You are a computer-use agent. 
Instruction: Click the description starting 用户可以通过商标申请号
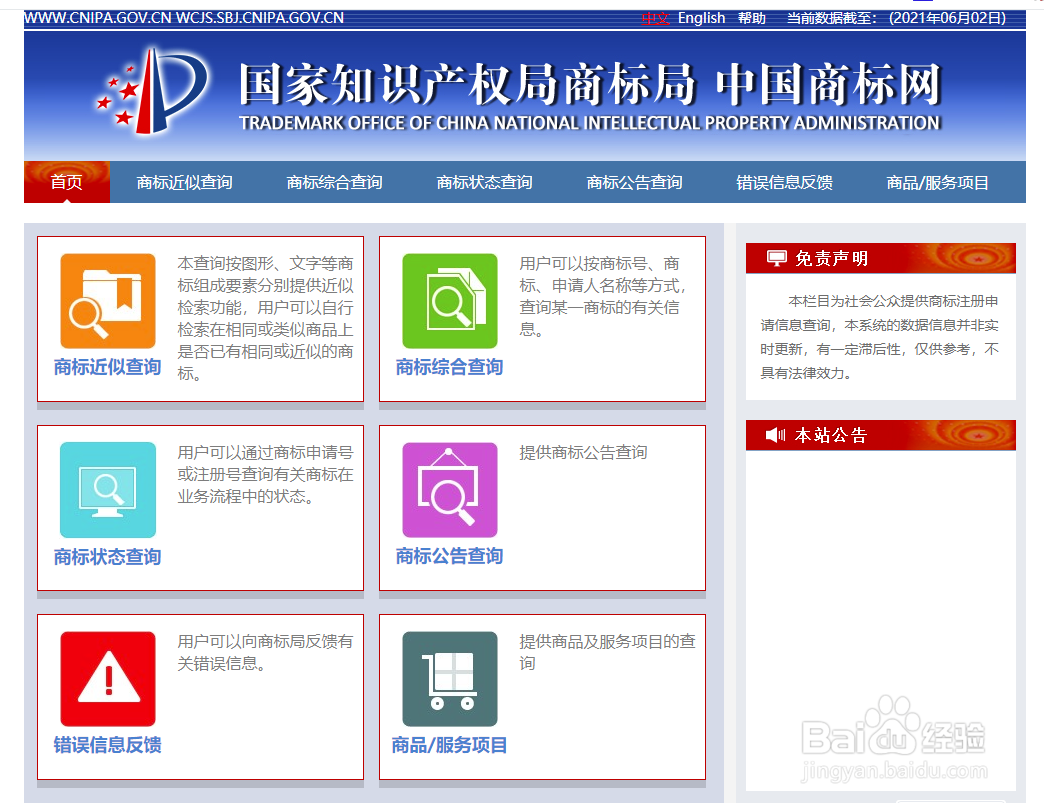click(x=265, y=475)
